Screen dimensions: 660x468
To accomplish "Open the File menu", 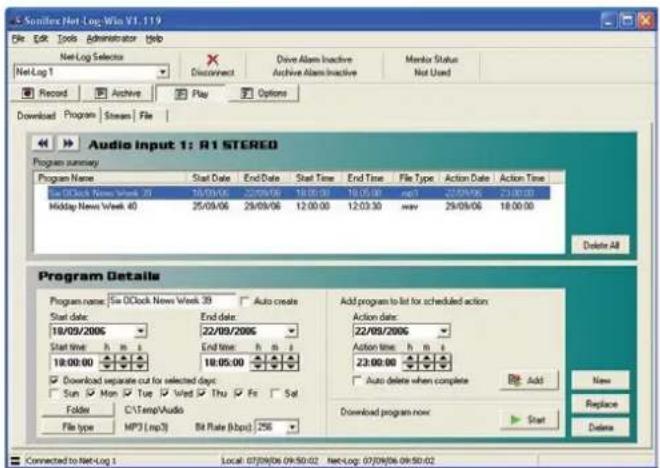I will pyautogui.click(x=18, y=39).
